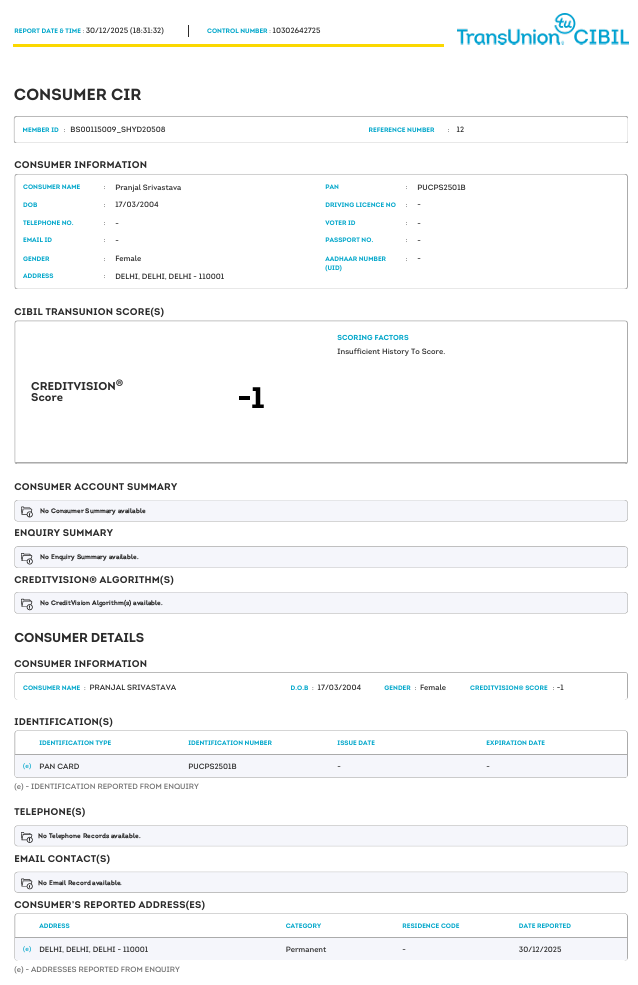Click the control number 10302642725
The width and height of the screenshot is (638, 985).
point(296,31)
